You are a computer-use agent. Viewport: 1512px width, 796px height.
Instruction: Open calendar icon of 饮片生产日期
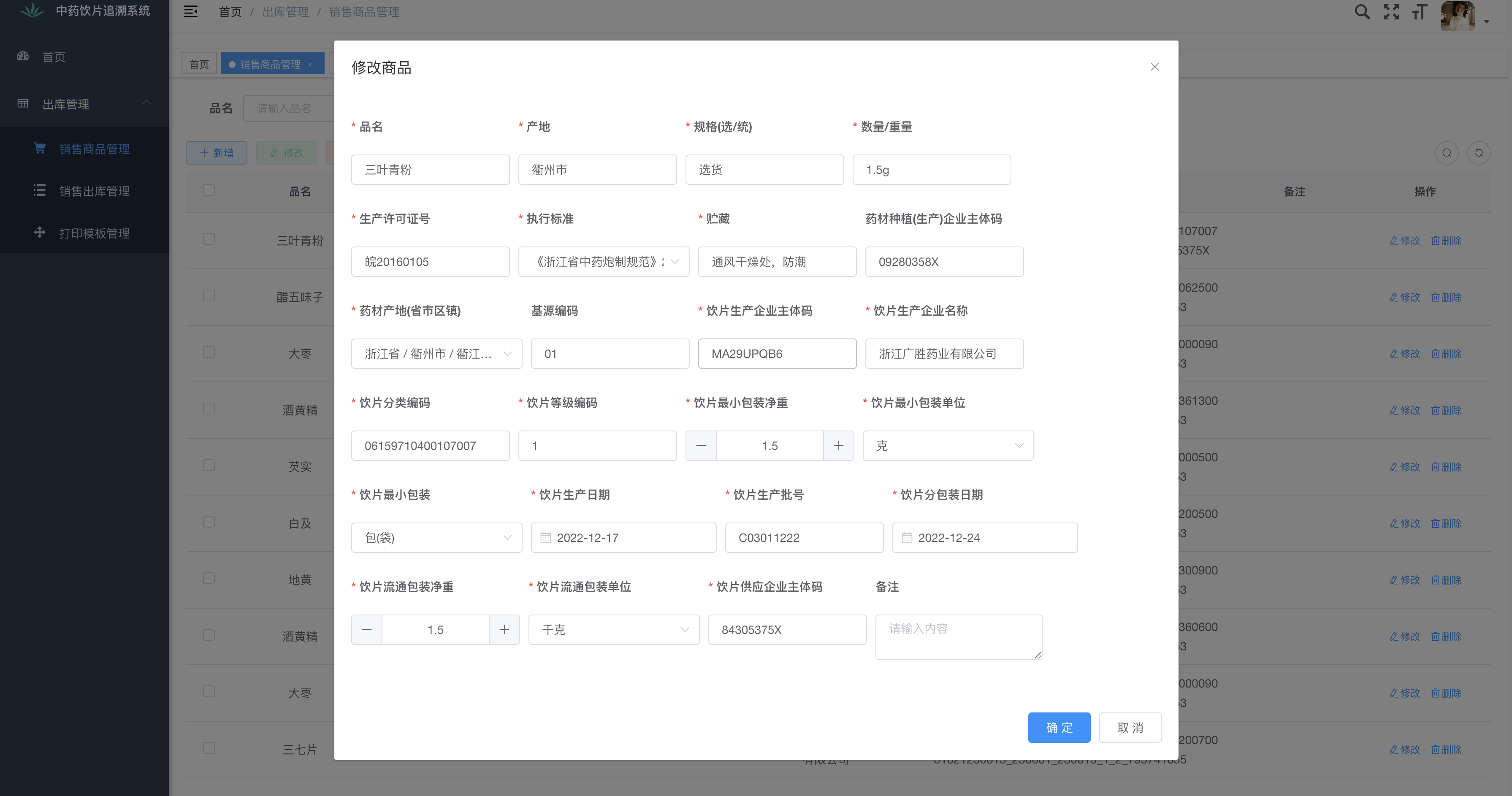(545, 538)
